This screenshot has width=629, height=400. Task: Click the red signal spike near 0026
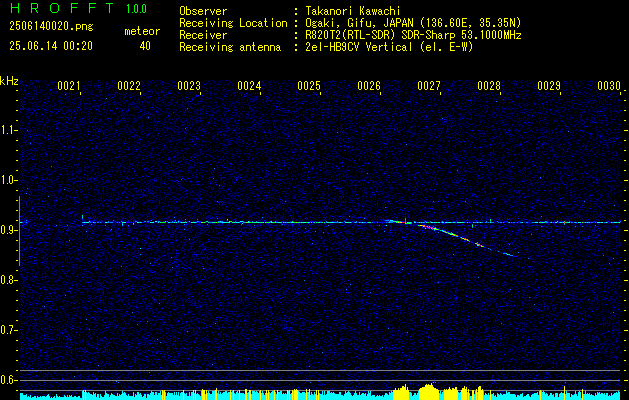pos(405,220)
